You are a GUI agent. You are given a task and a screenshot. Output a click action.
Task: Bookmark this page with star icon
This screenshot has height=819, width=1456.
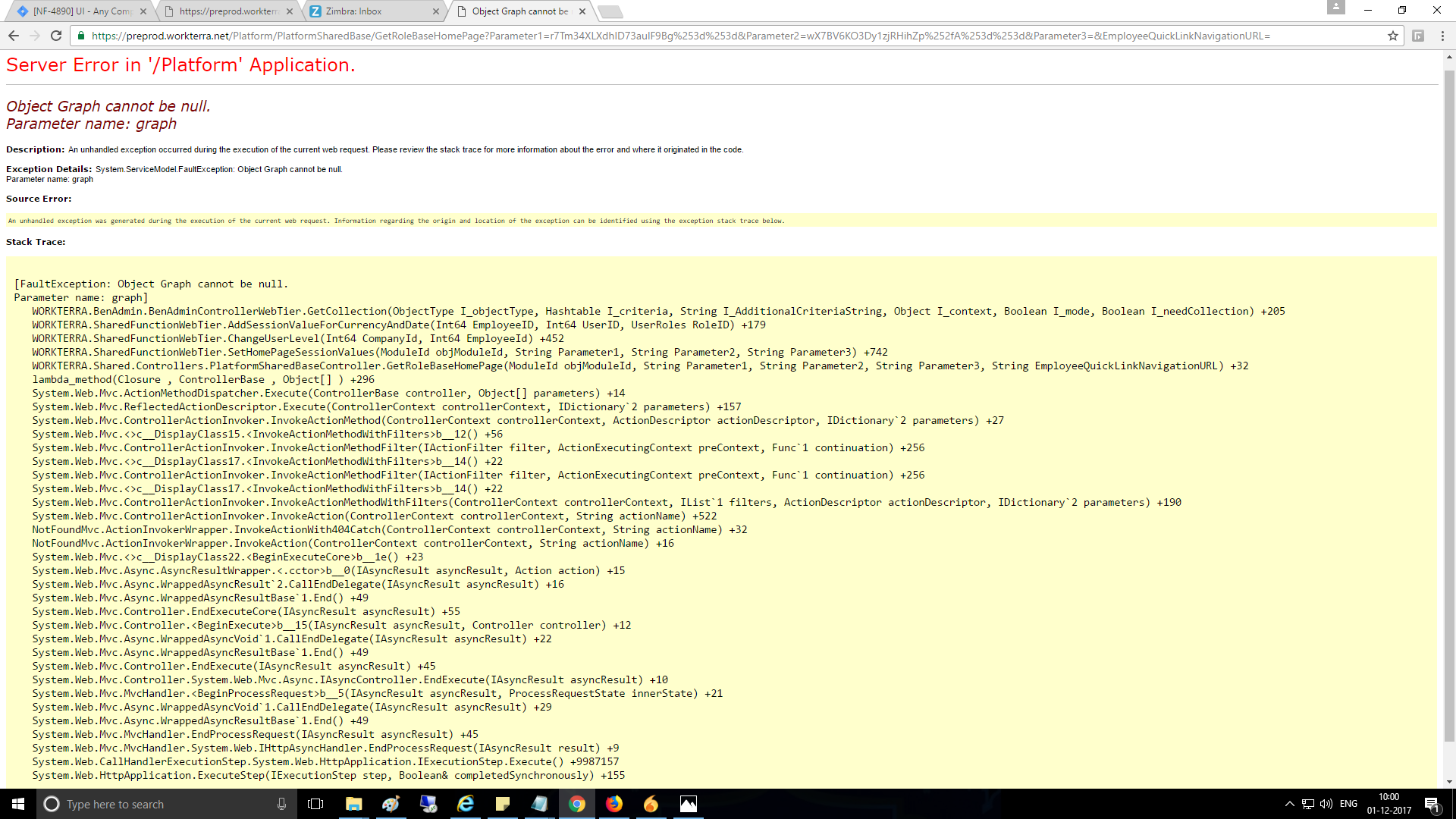click(x=1392, y=36)
